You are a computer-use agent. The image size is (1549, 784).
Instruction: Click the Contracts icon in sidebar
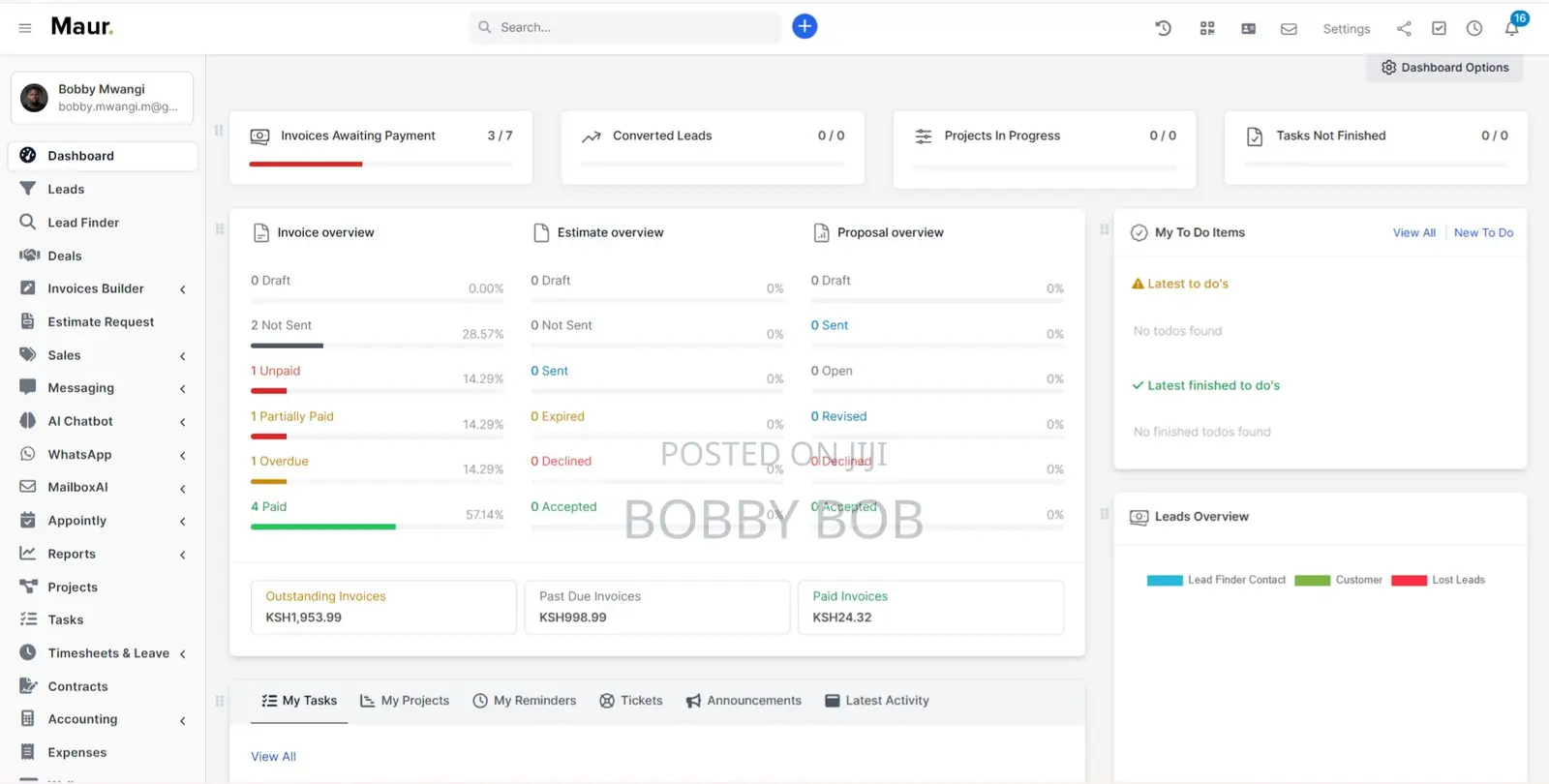click(28, 685)
